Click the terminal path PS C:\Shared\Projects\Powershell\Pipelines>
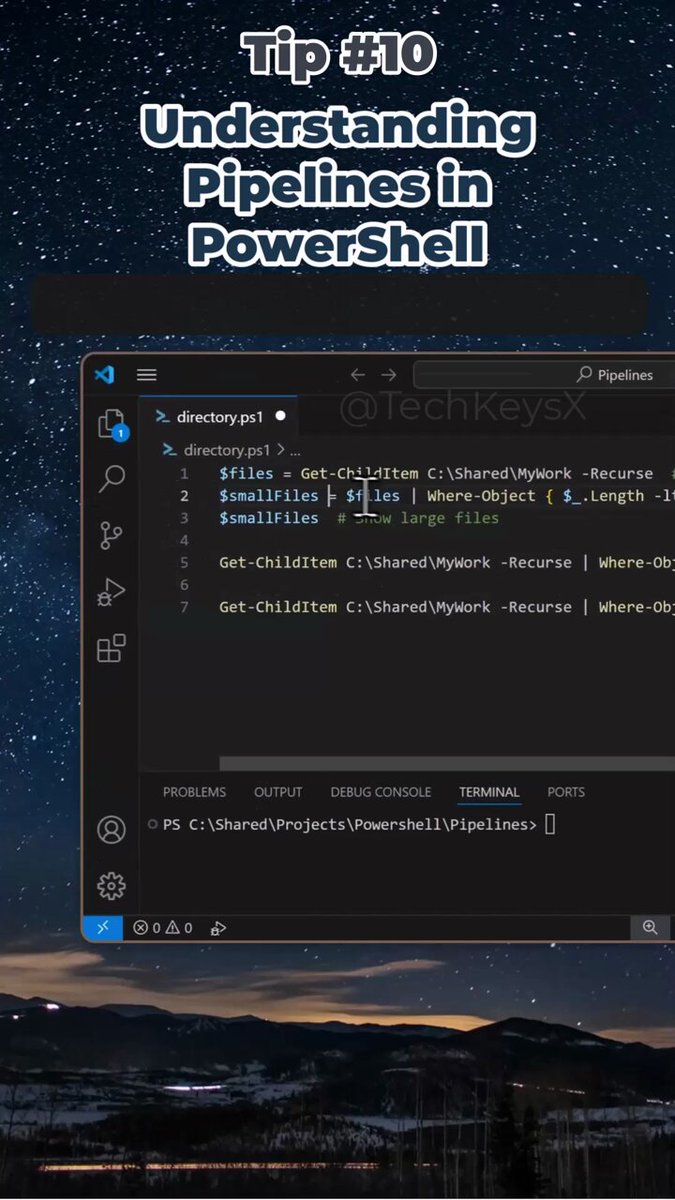 [350, 825]
